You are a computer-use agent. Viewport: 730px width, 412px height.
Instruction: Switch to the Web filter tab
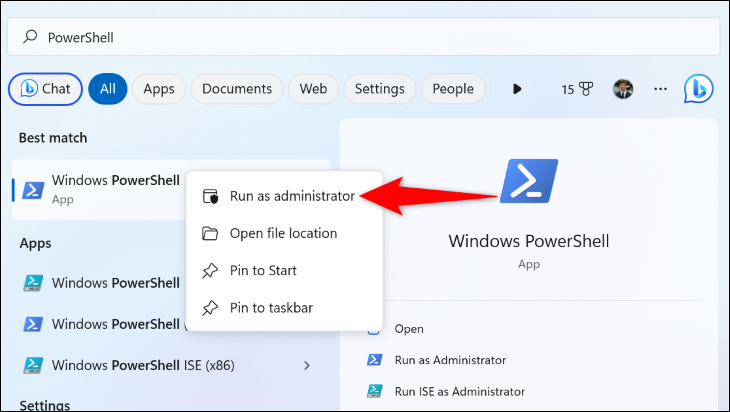tap(313, 89)
